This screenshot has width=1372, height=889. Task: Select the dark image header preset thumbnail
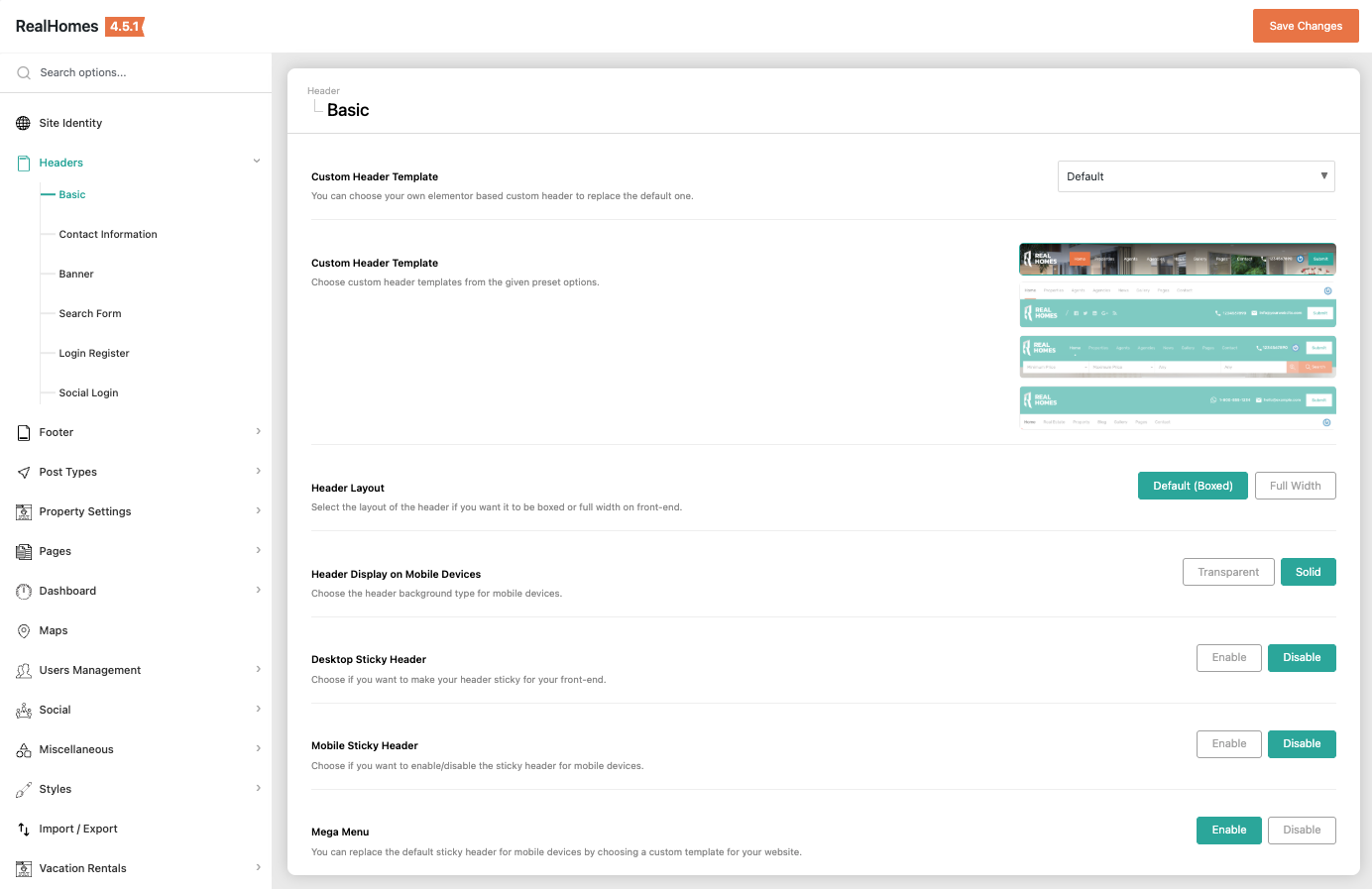pyautogui.click(x=1177, y=259)
